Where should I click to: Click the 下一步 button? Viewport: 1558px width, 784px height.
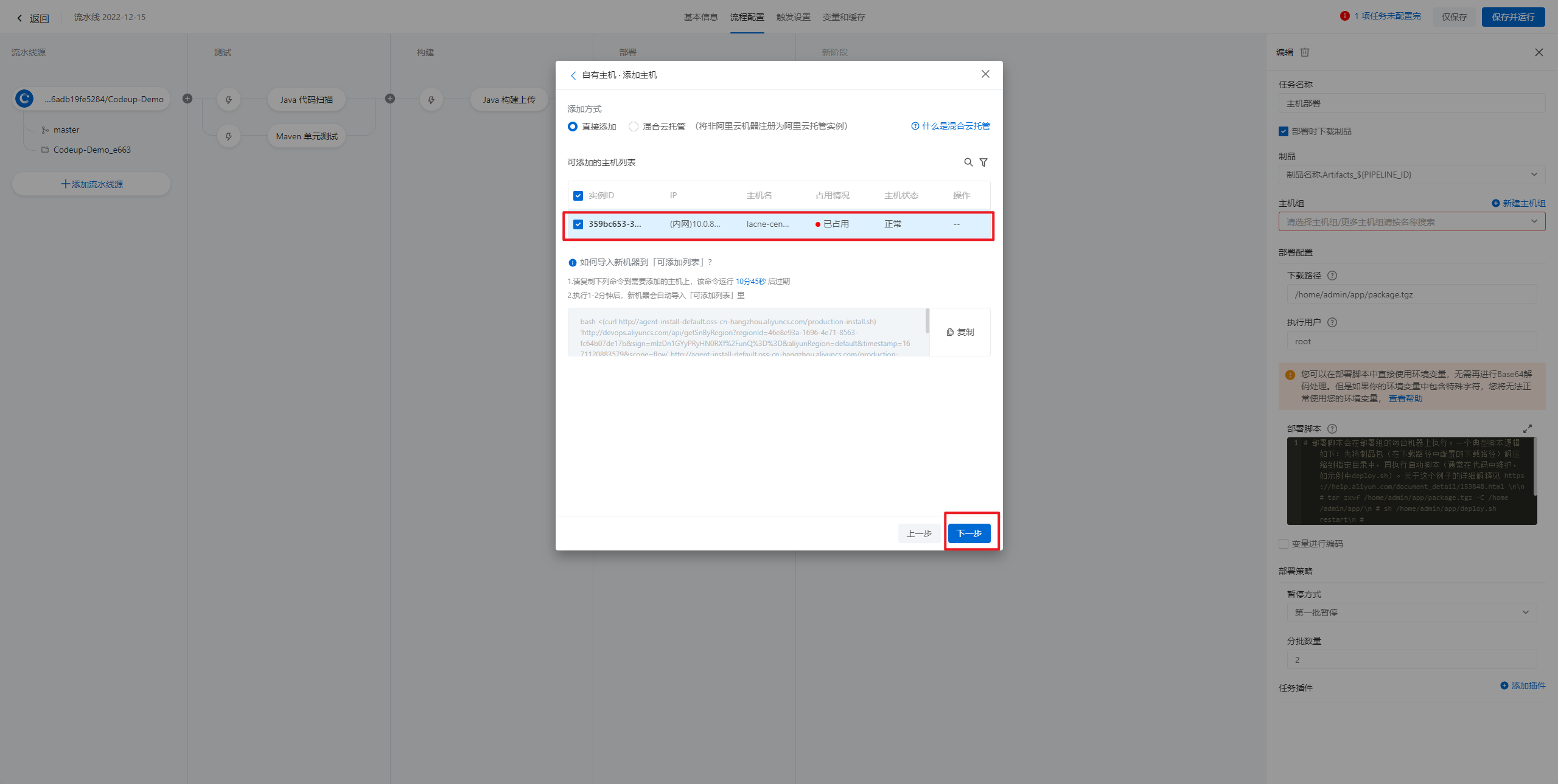coord(969,533)
